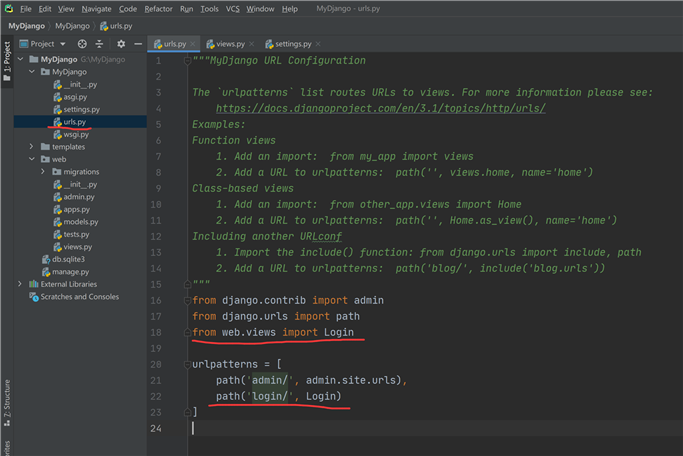Open the Tools menu
Viewport: 683px width, 456px height.
(209, 9)
